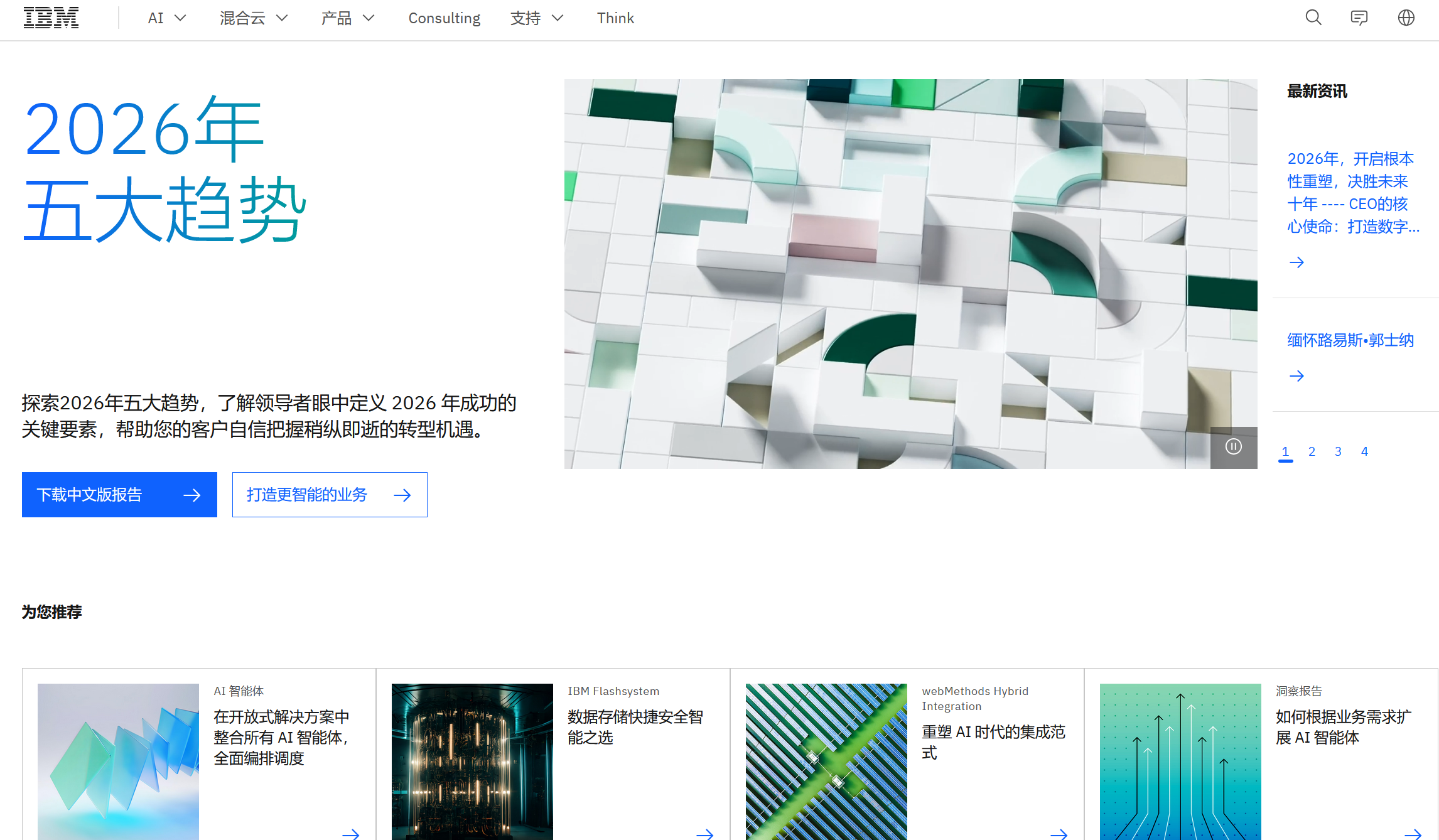Image resolution: width=1439 pixels, height=840 pixels.
Task: Expand the AI navigation dropdown
Action: click(x=167, y=18)
